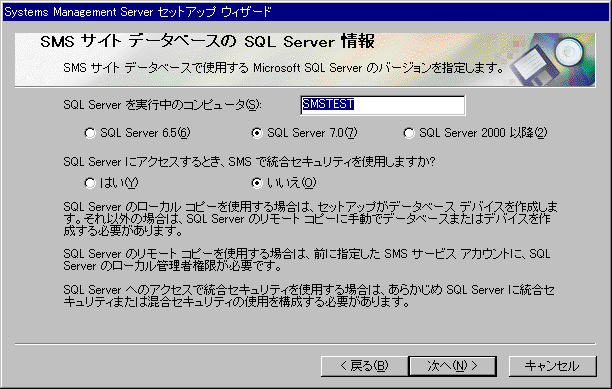The width and height of the screenshot is (612, 389).
Task: Click the integrated security question text
Action: [249, 162]
